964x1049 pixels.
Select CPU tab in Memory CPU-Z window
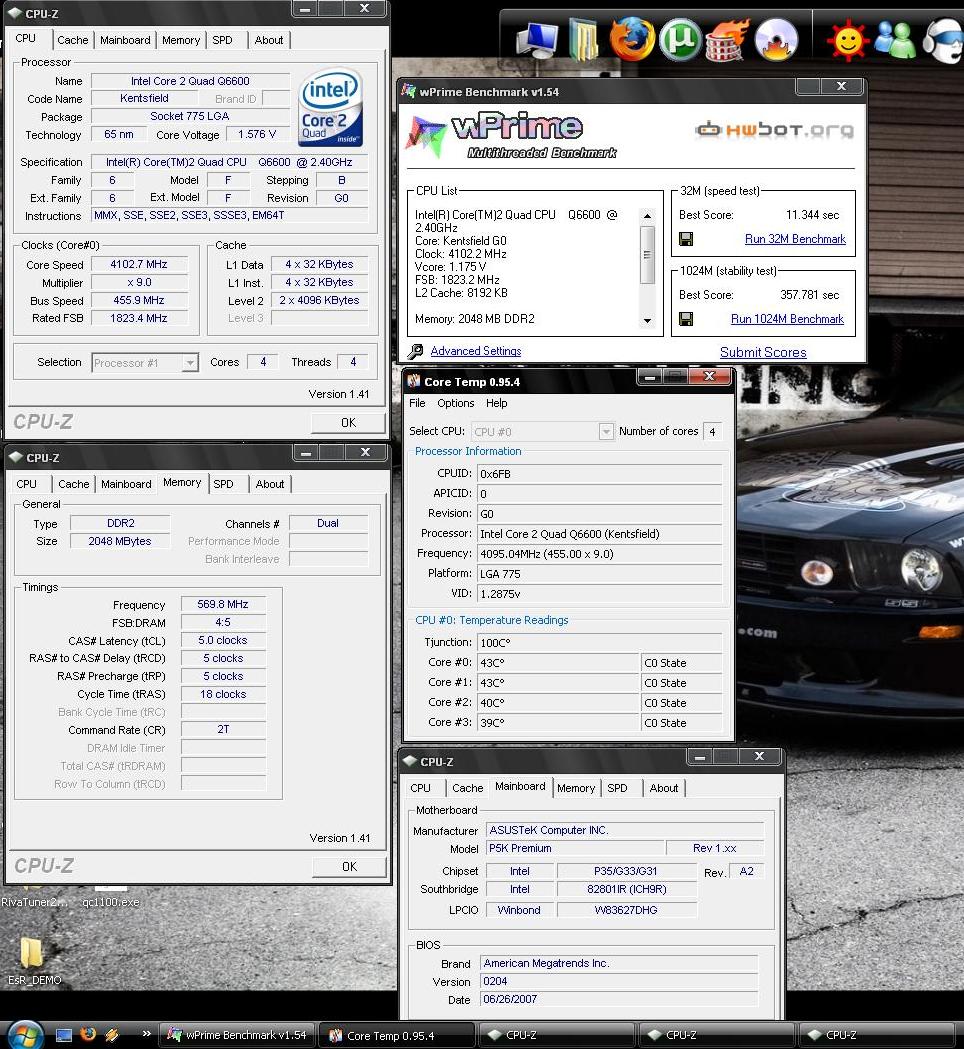pyautogui.click(x=27, y=484)
